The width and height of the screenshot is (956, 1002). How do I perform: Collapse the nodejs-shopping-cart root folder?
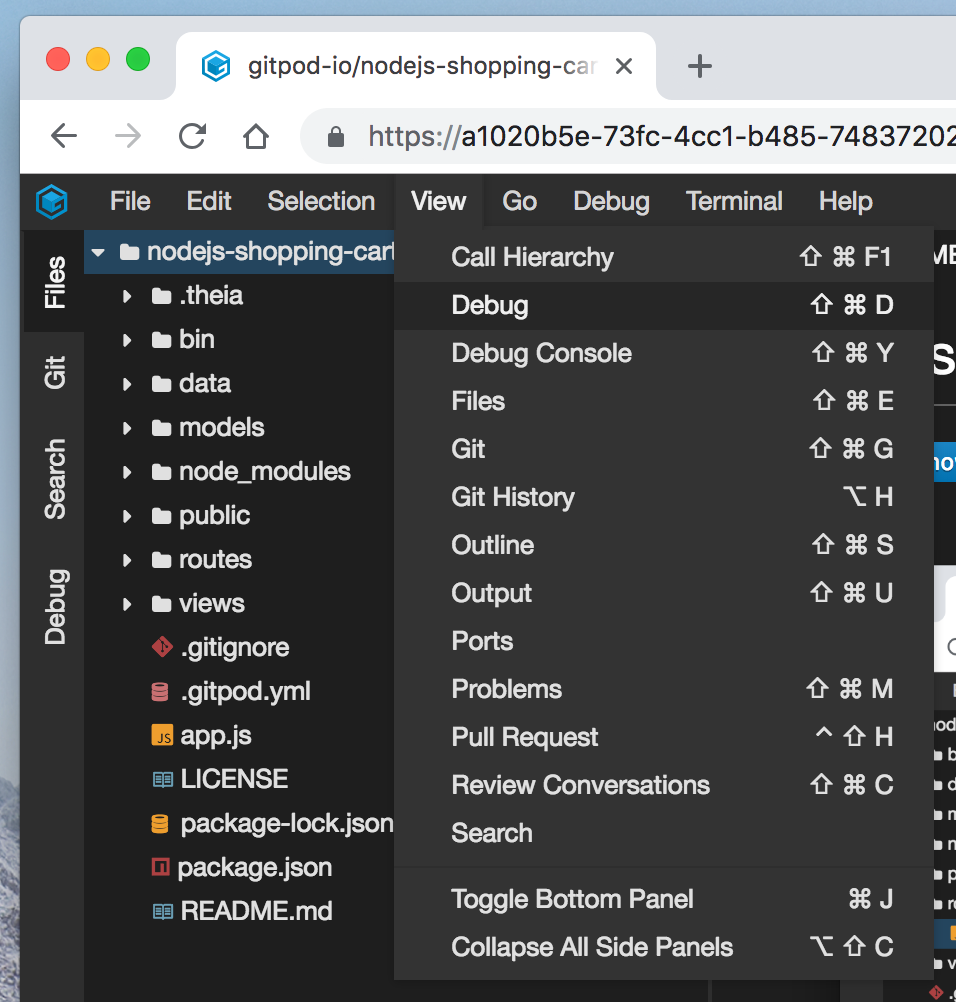click(x=98, y=252)
